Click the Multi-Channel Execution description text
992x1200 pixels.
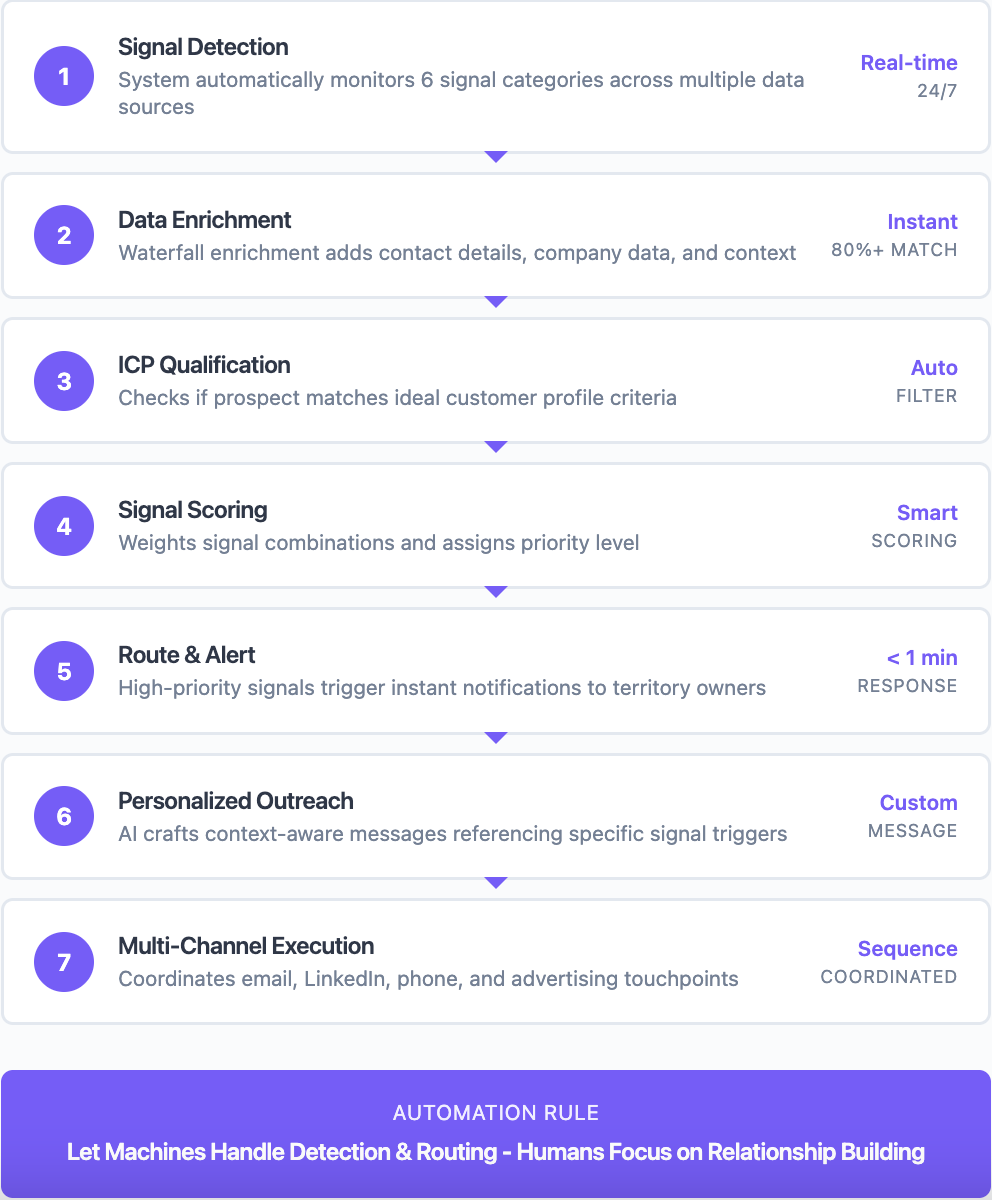(428, 979)
